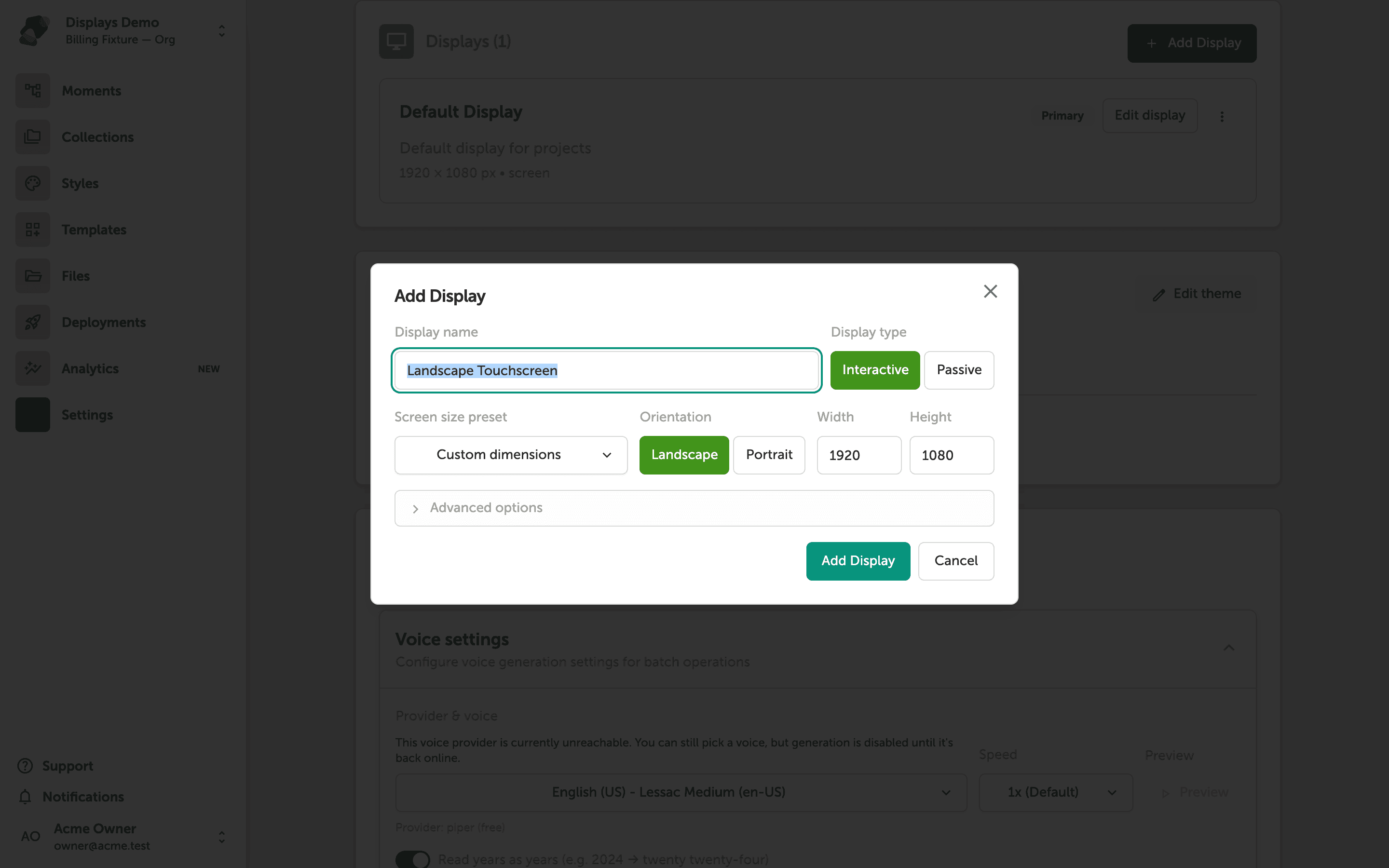1389x868 pixels.
Task: Click the Width input field
Action: [x=858, y=455]
